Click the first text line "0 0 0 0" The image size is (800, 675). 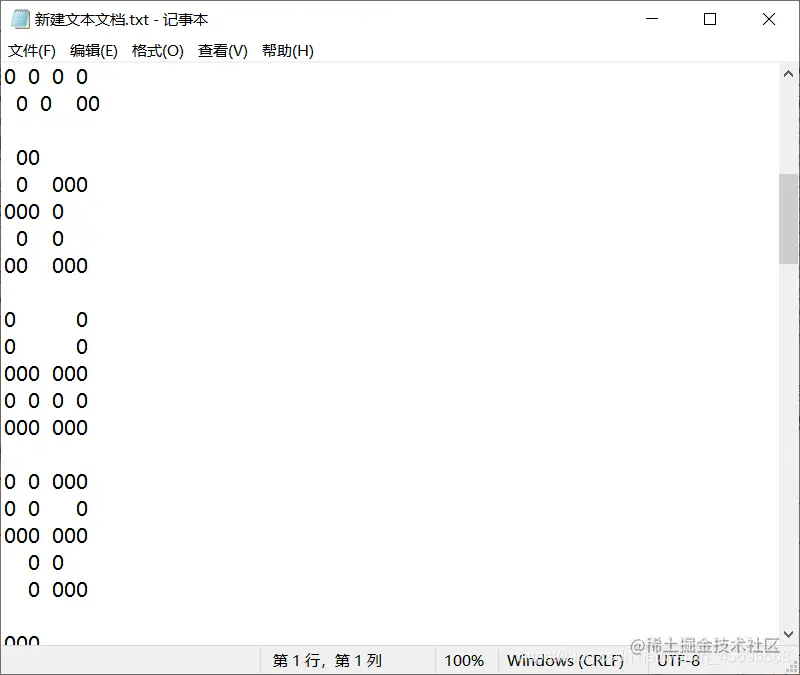tap(46, 77)
